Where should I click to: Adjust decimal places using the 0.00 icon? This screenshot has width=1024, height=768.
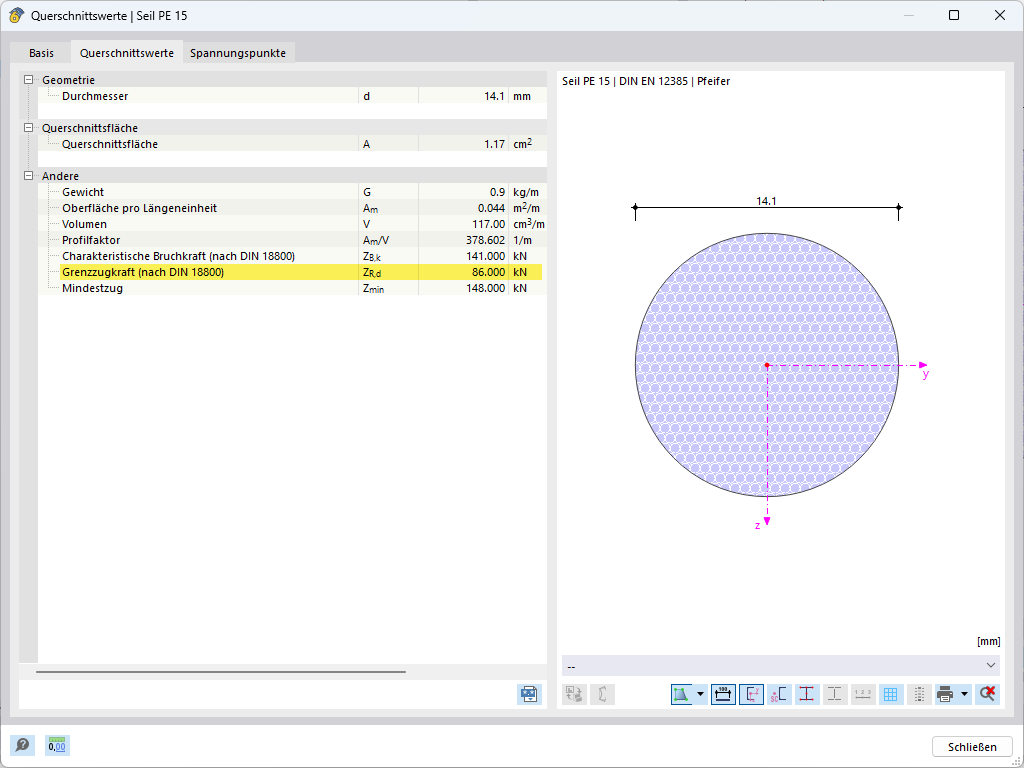[57, 745]
